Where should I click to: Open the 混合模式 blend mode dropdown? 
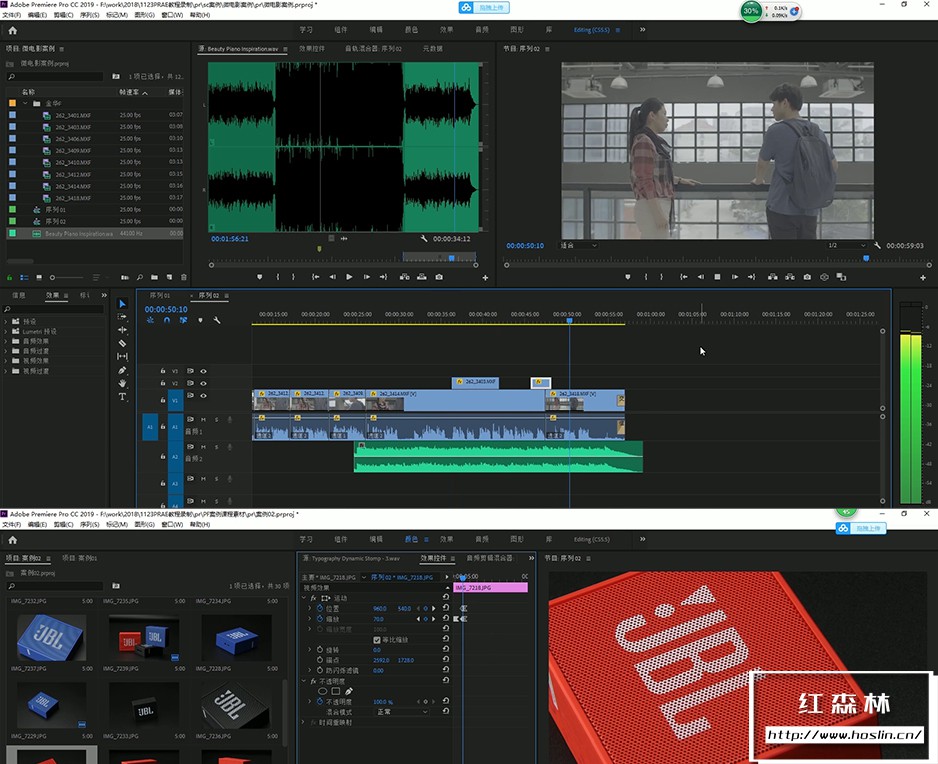[400, 712]
